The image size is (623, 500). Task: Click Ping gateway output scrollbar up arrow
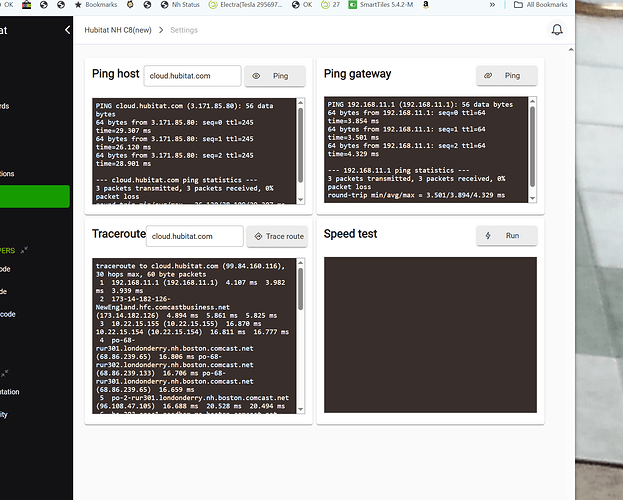(x=532, y=101)
